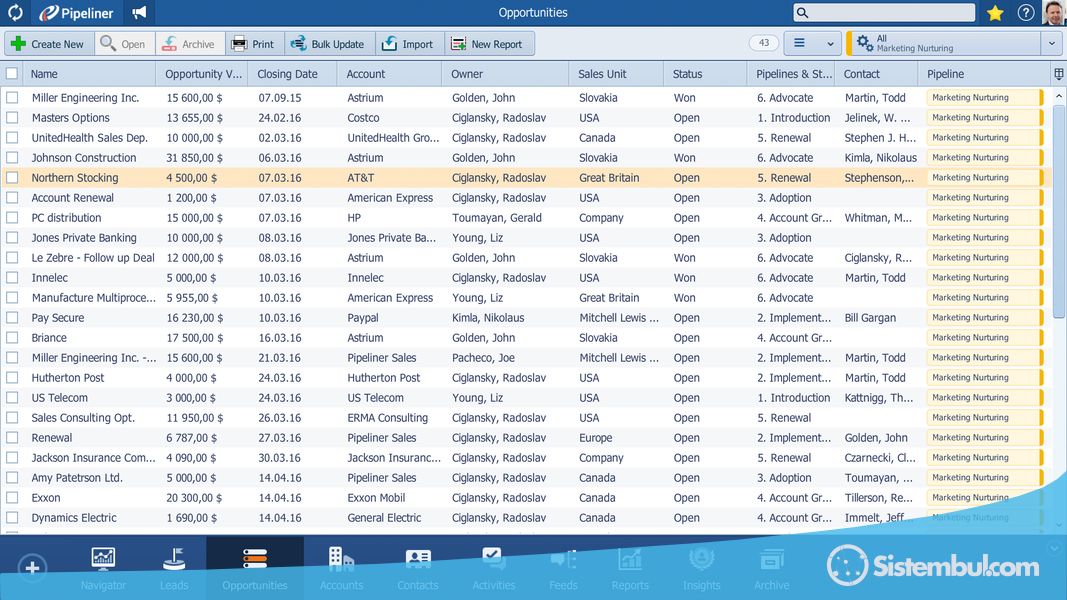
Task: Open the announcements megaphone icon
Action: pos(139,13)
